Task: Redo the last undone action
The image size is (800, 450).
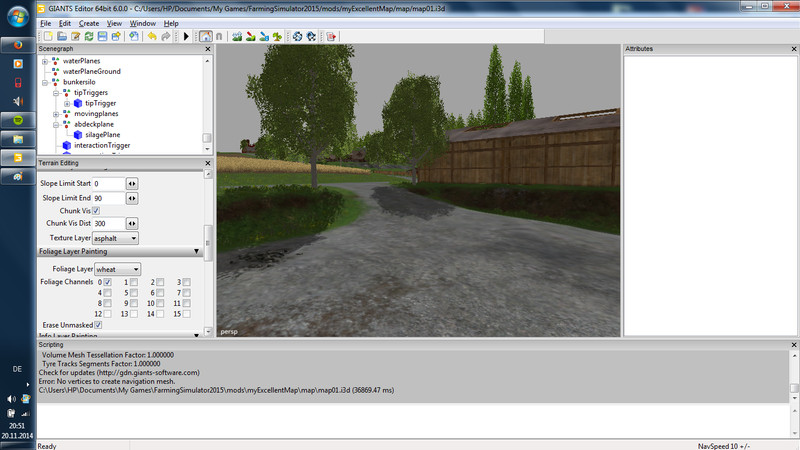Action: pos(165,36)
